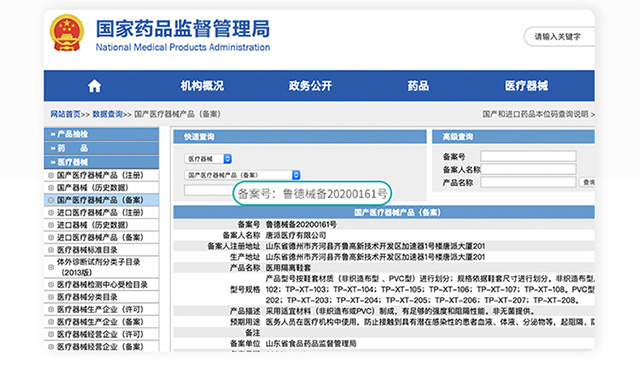640x379 pixels.
Task: Click the home icon in navigation bar
Action: (94, 86)
